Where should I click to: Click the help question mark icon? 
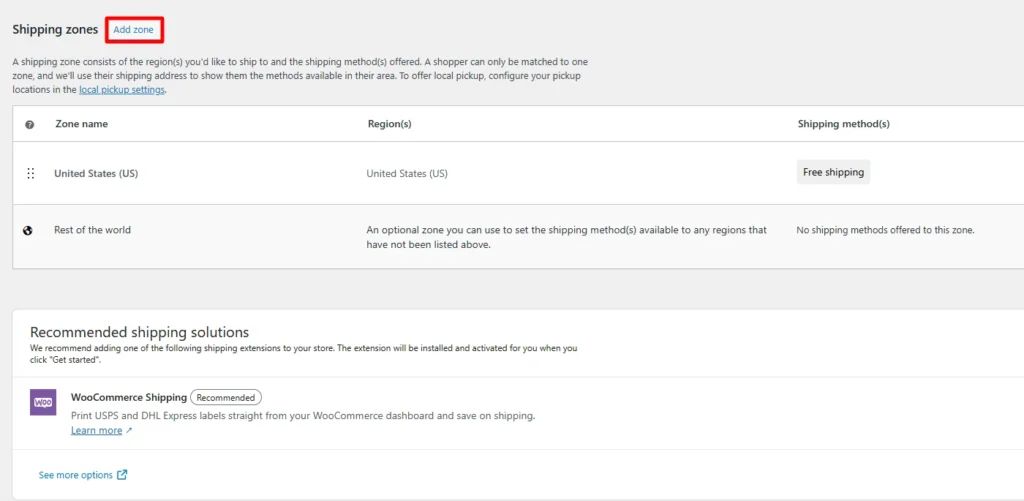(x=29, y=125)
